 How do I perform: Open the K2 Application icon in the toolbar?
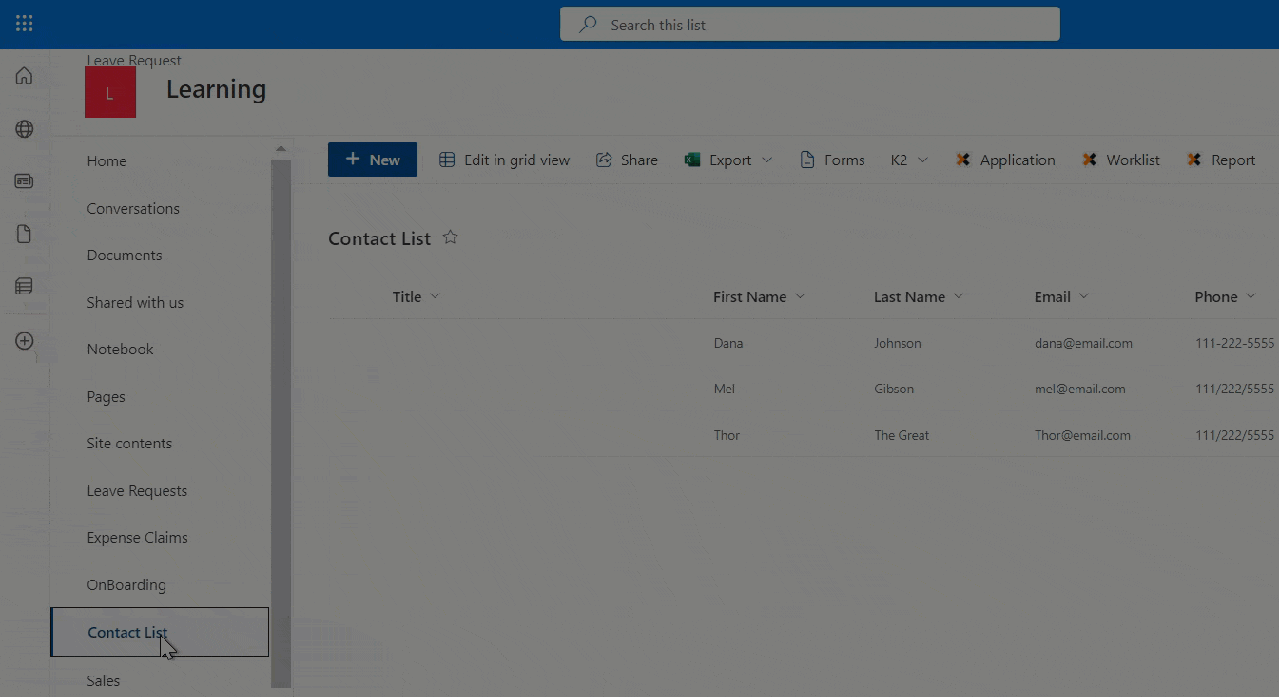[963, 159]
